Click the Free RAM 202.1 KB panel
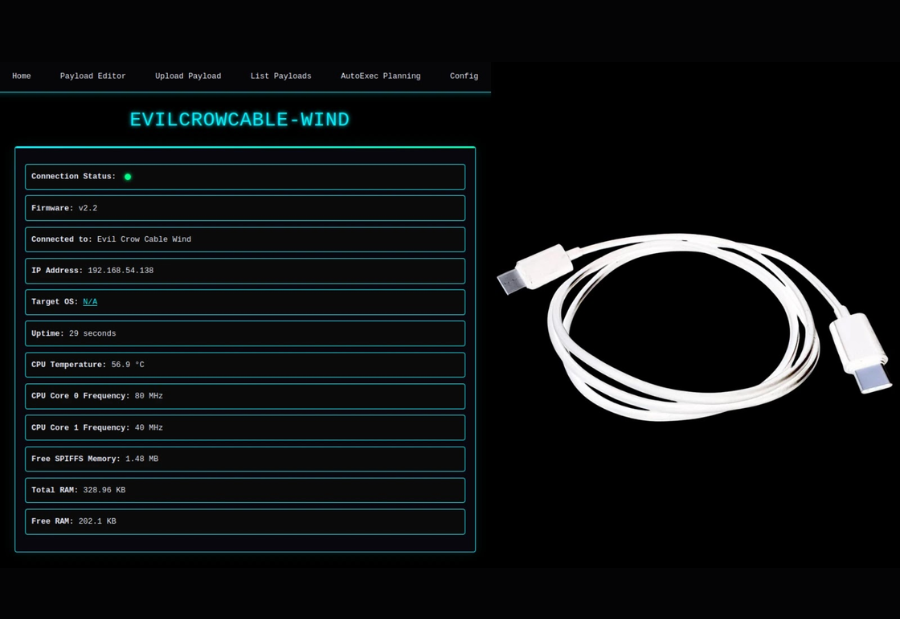The width and height of the screenshot is (900, 619). coord(245,521)
